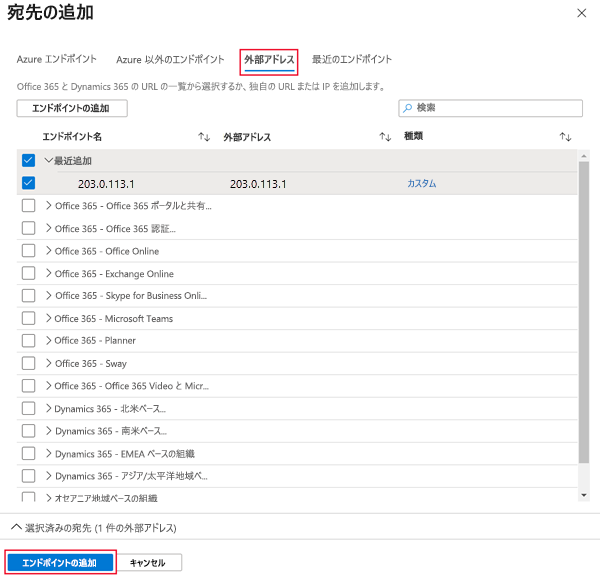Expand Skype for Business Online group

49,295
